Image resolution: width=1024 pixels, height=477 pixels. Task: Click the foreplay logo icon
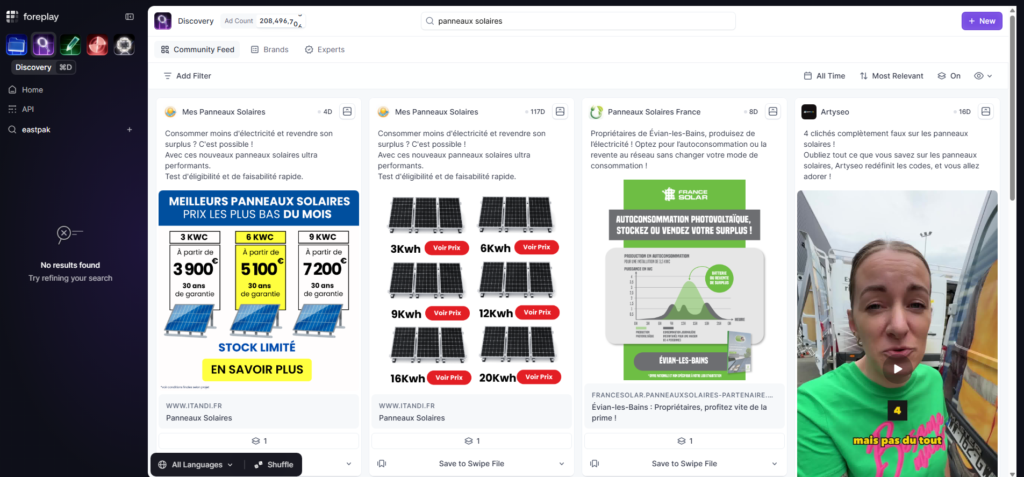[12, 16]
